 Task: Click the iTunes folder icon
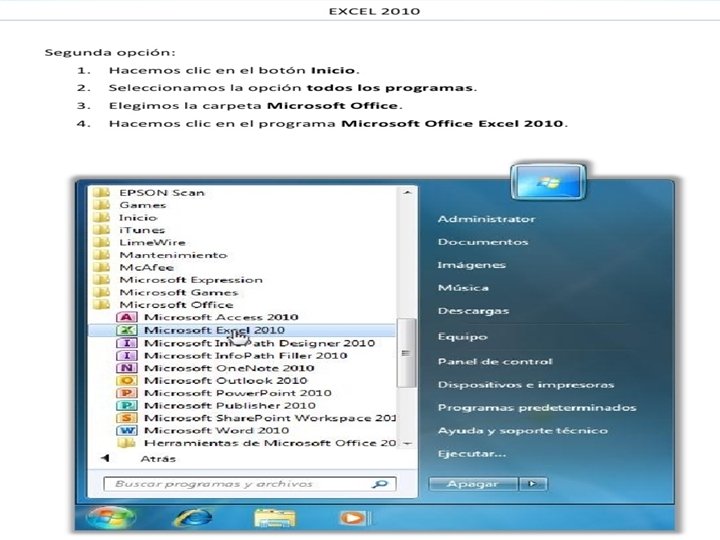[101, 230]
